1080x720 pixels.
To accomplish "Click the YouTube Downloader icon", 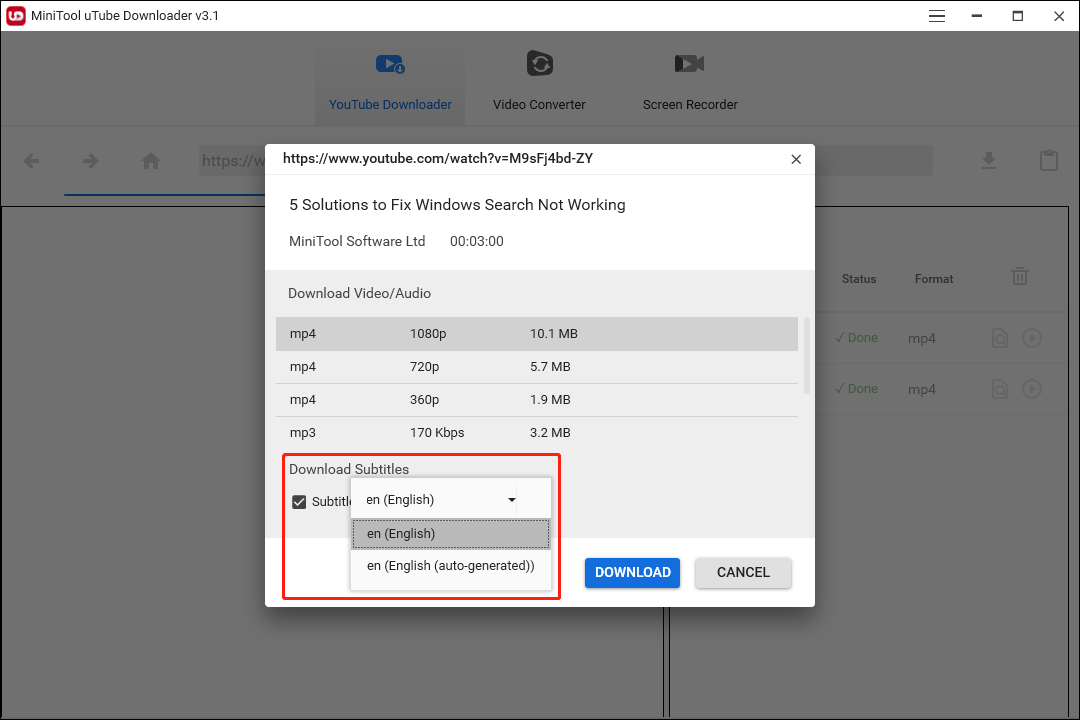I will point(390,65).
